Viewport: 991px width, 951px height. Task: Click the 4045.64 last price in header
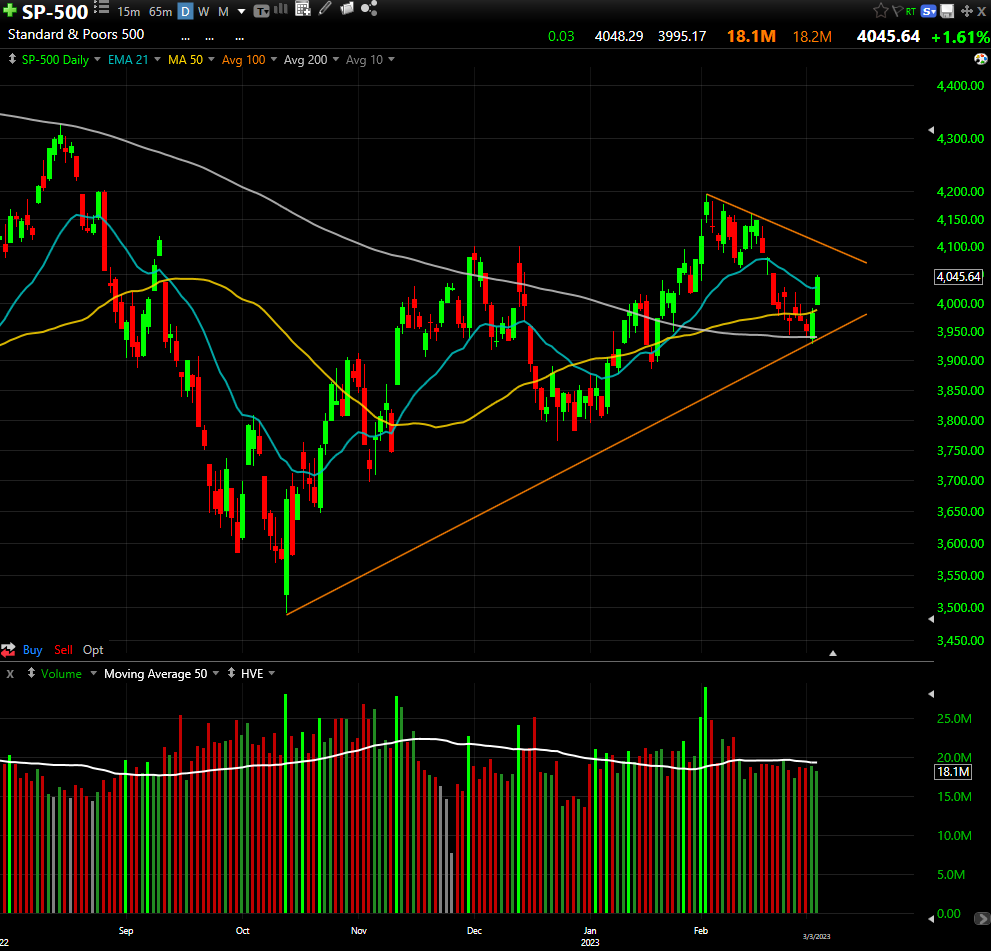888,36
